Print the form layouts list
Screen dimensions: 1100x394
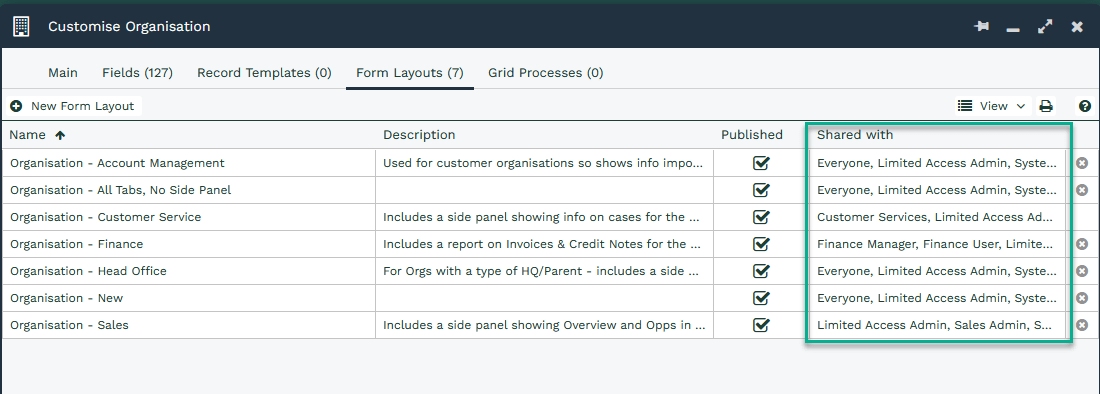coord(1046,106)
